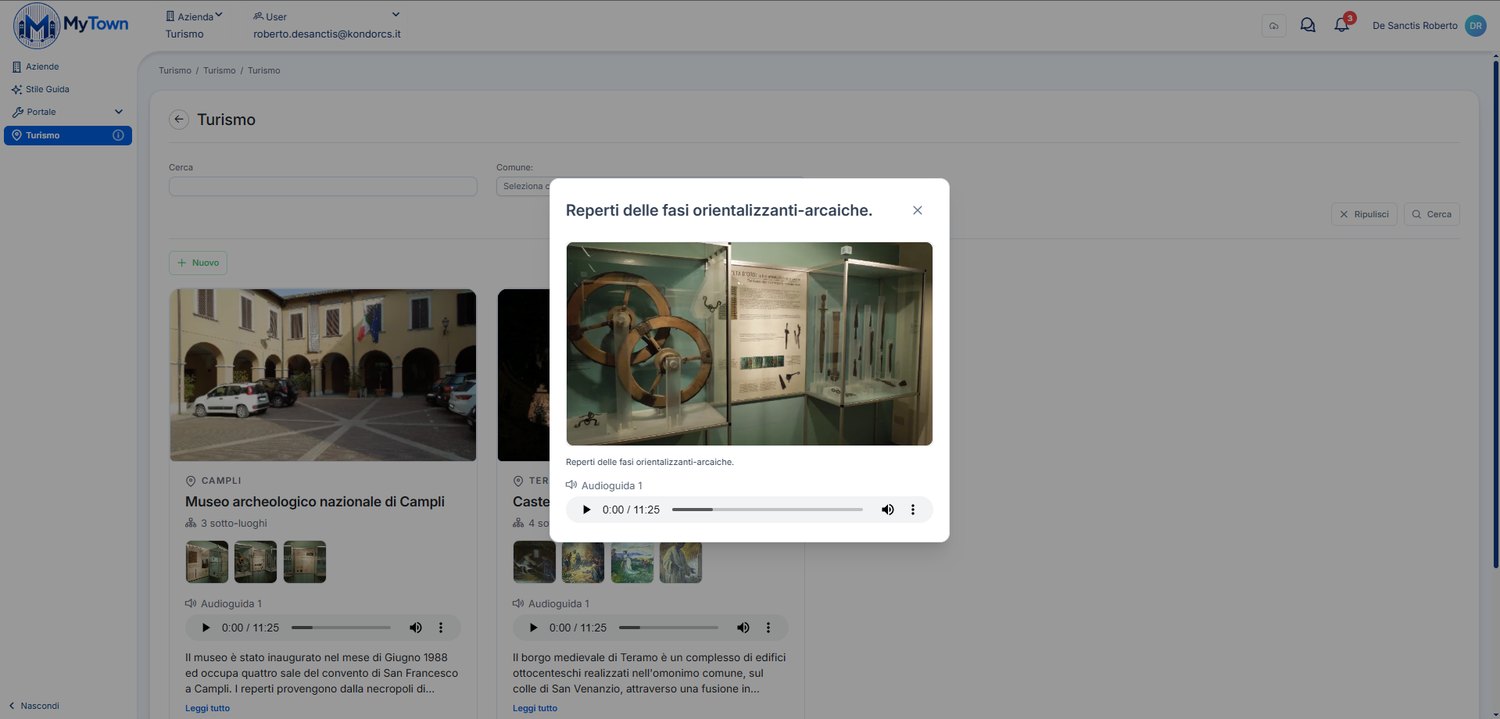Mute the dialog audio player
The image size is (1500, 719).
point(887,510)
